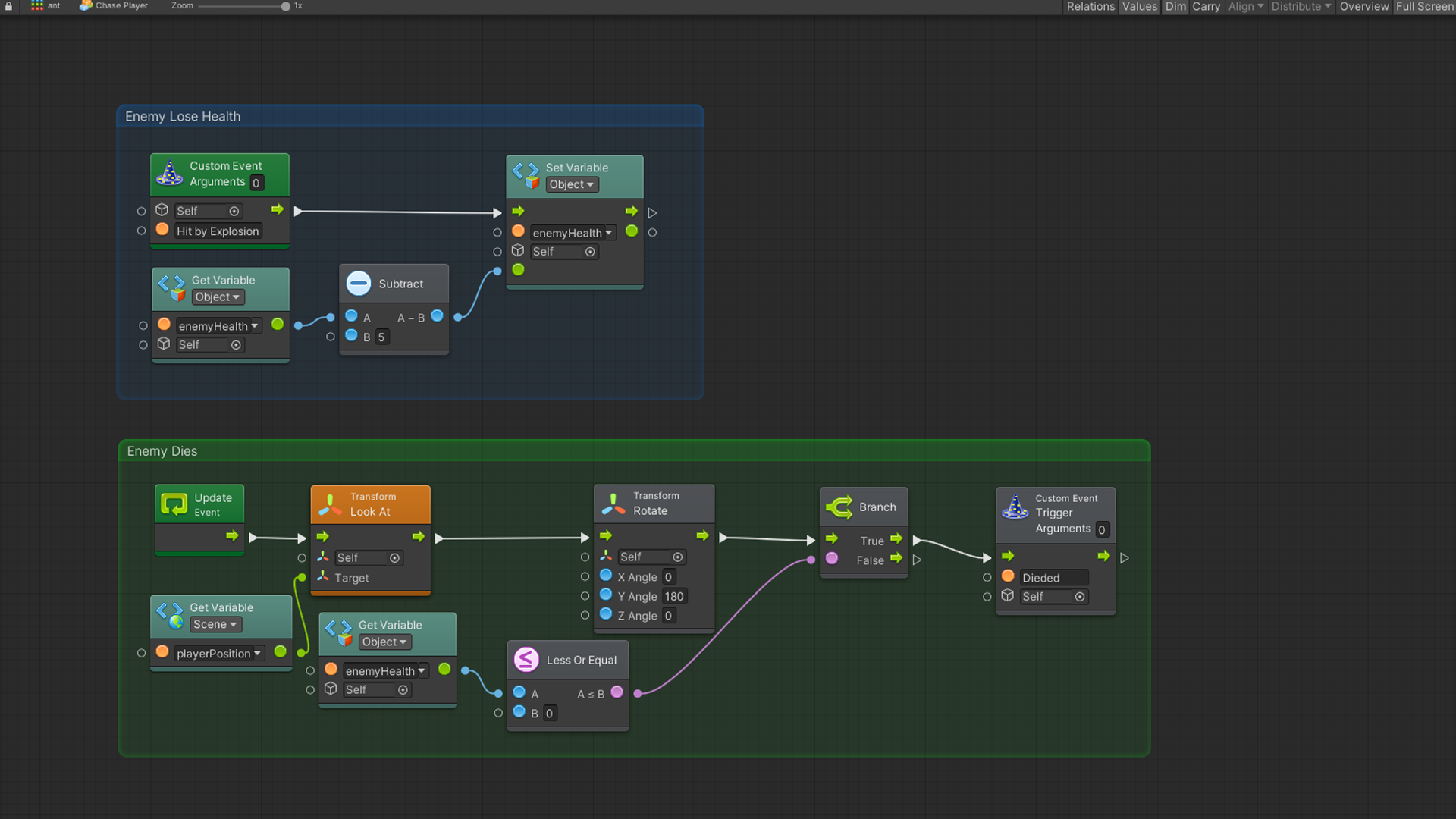
Task: Click Rotate node flow output arrow
Action: [703, 536]
